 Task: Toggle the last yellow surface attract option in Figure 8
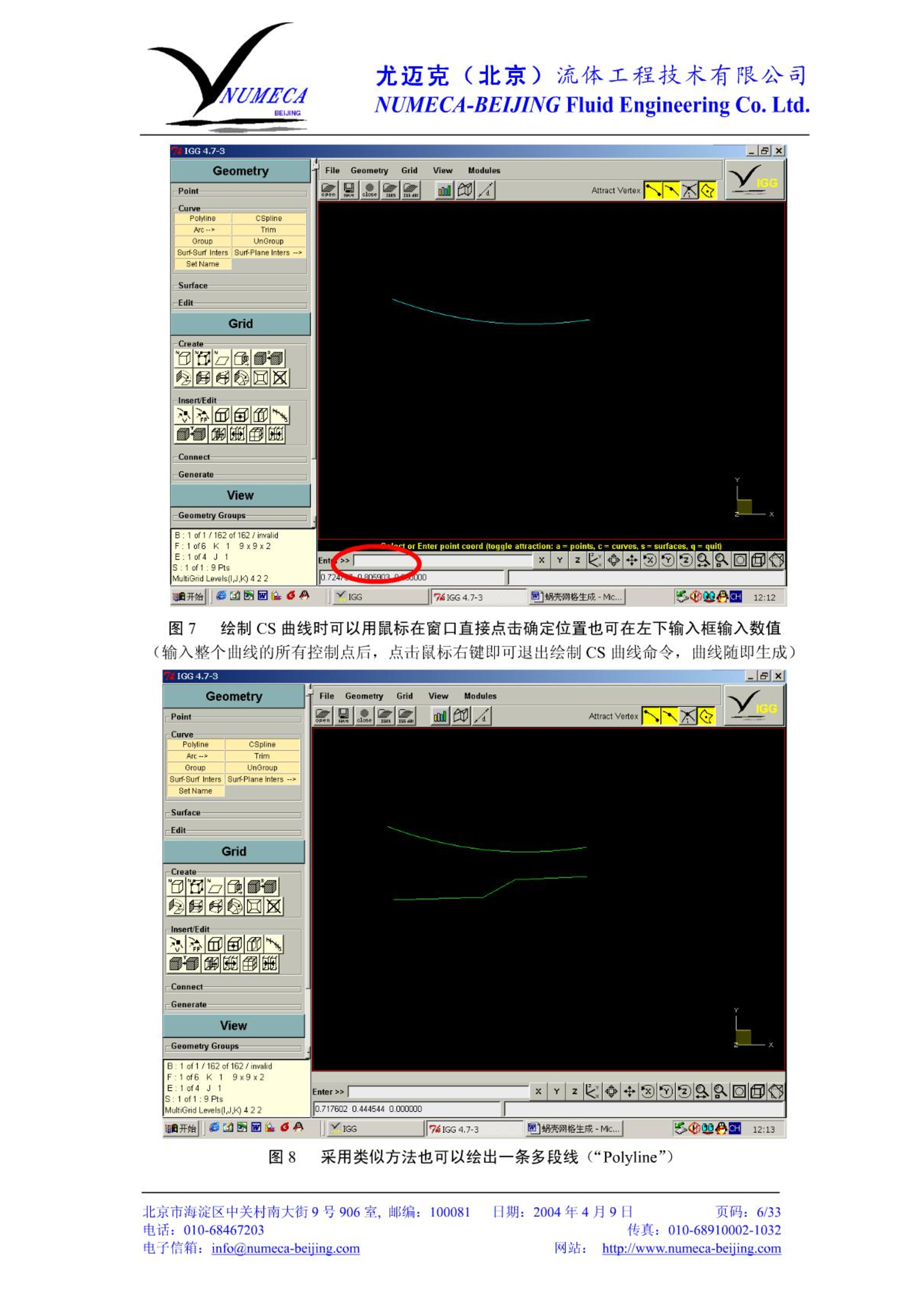pyautogui.click(x=706, y=716)
